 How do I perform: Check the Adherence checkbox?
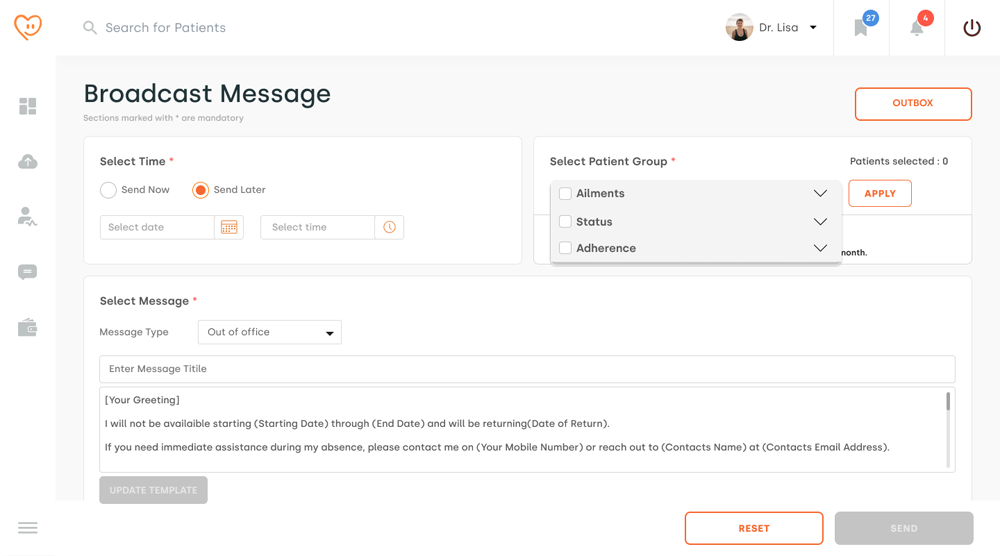[x=565, y=248]
